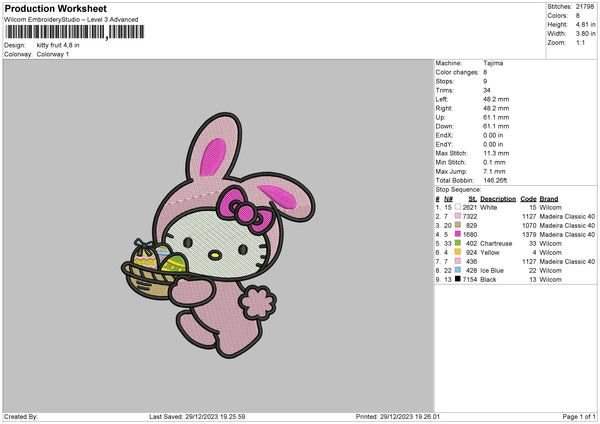Select the 'Colorway 1' value

pos(53,54)
